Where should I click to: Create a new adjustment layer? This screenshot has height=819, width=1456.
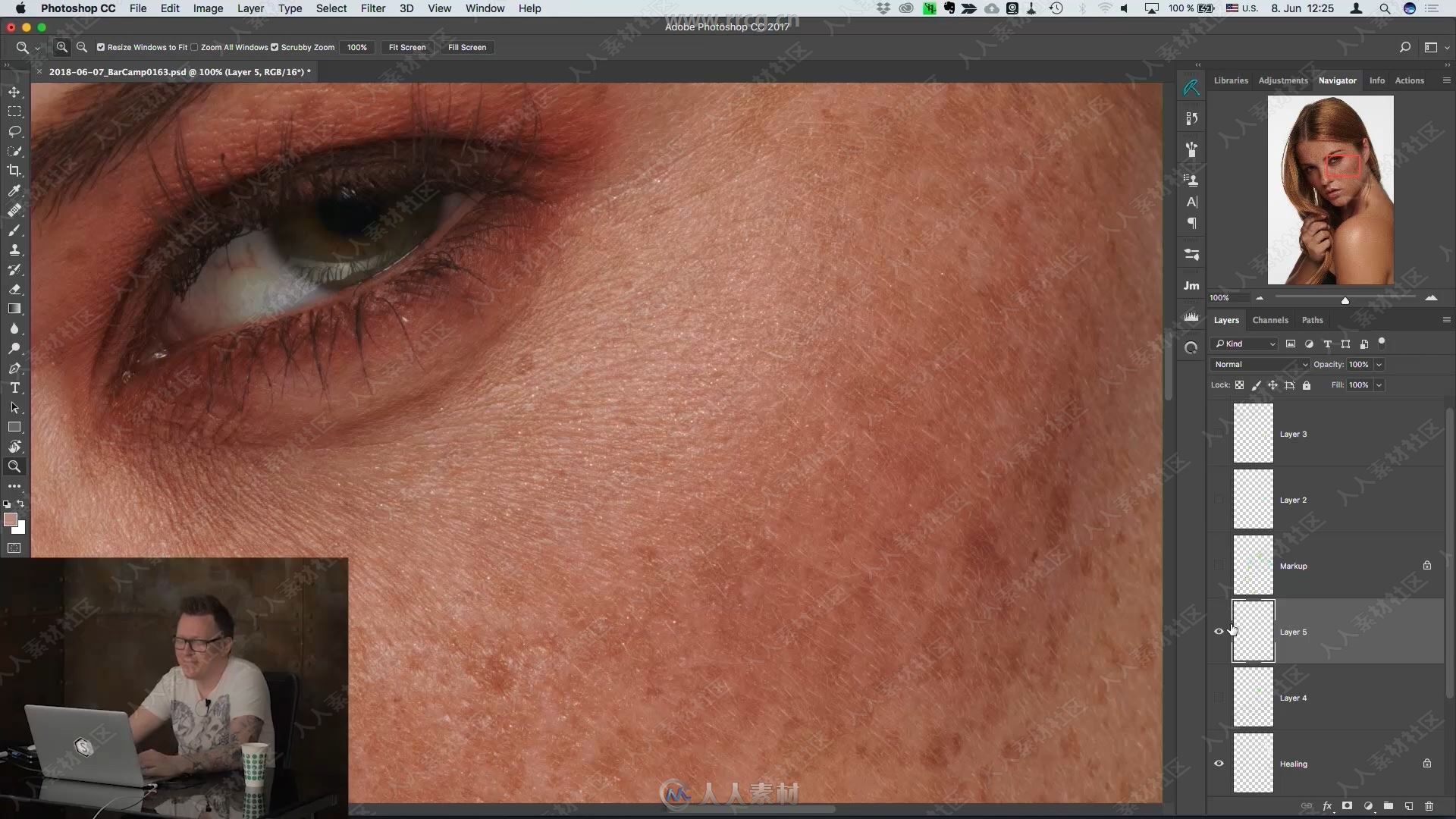(1368, 806)
